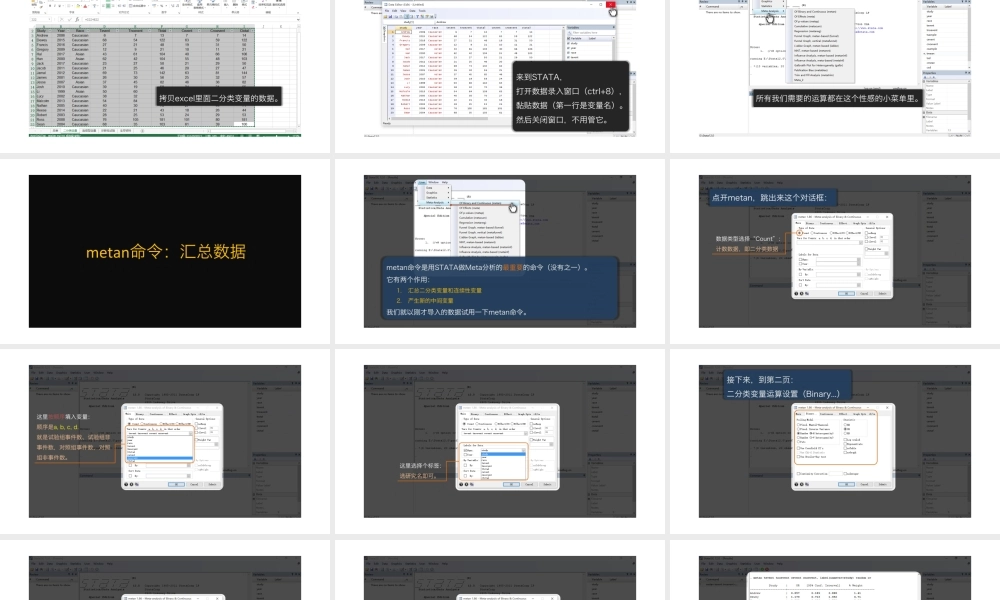
Task: Select the Count radio button in metan dialog
Action: click(x=799, y=233)
